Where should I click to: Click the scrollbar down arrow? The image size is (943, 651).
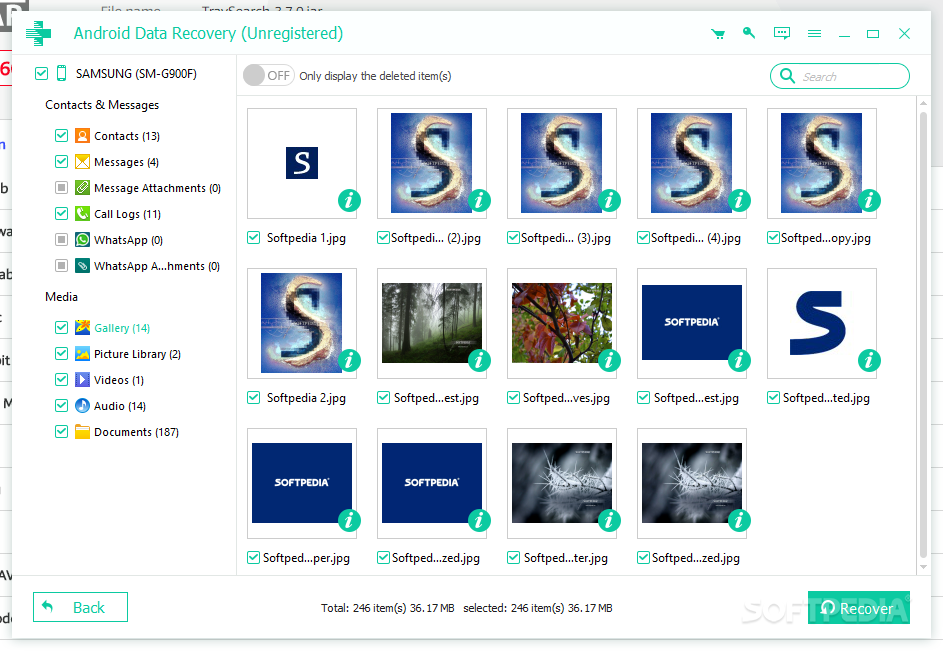(923, 567)
